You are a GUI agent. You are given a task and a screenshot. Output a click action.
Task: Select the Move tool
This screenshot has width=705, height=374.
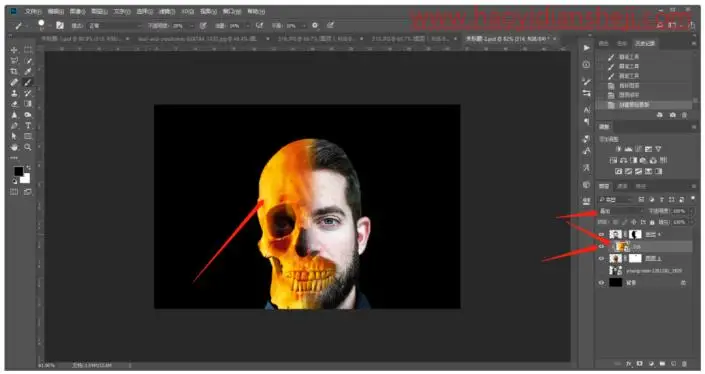click(14, 50)
